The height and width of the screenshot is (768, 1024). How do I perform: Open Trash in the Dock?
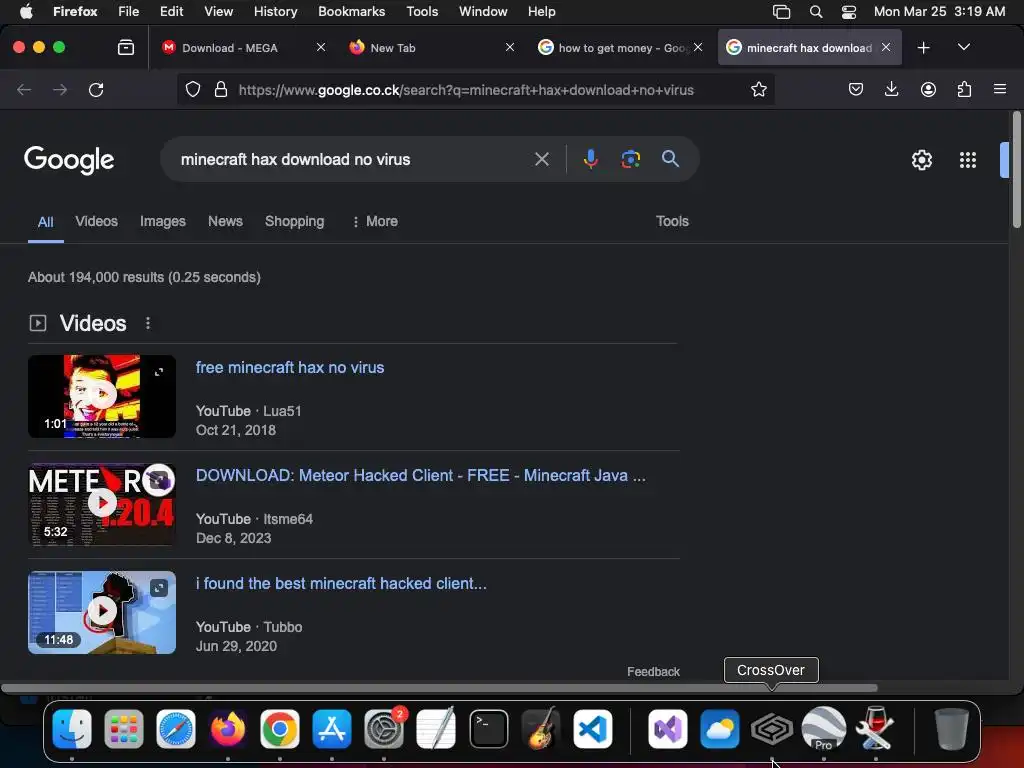[x=952, y=729]
